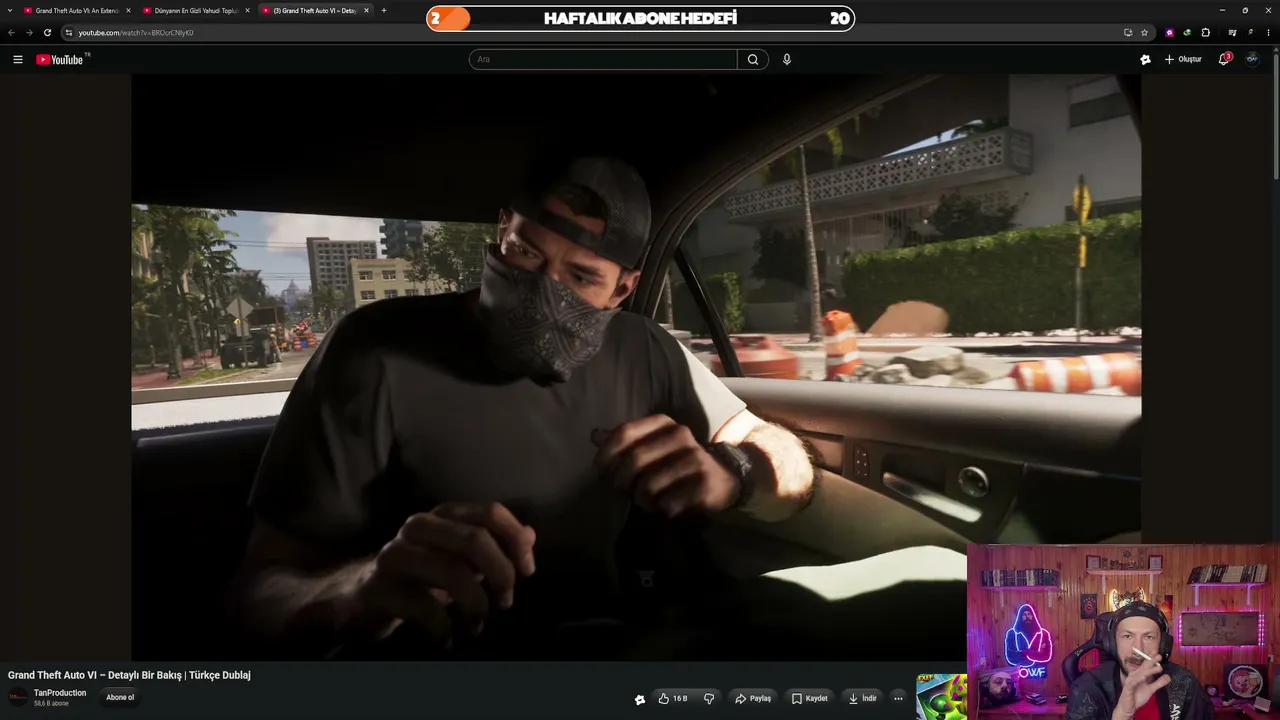
Task: Start voice search with the microphone
Action: (787, 60)
